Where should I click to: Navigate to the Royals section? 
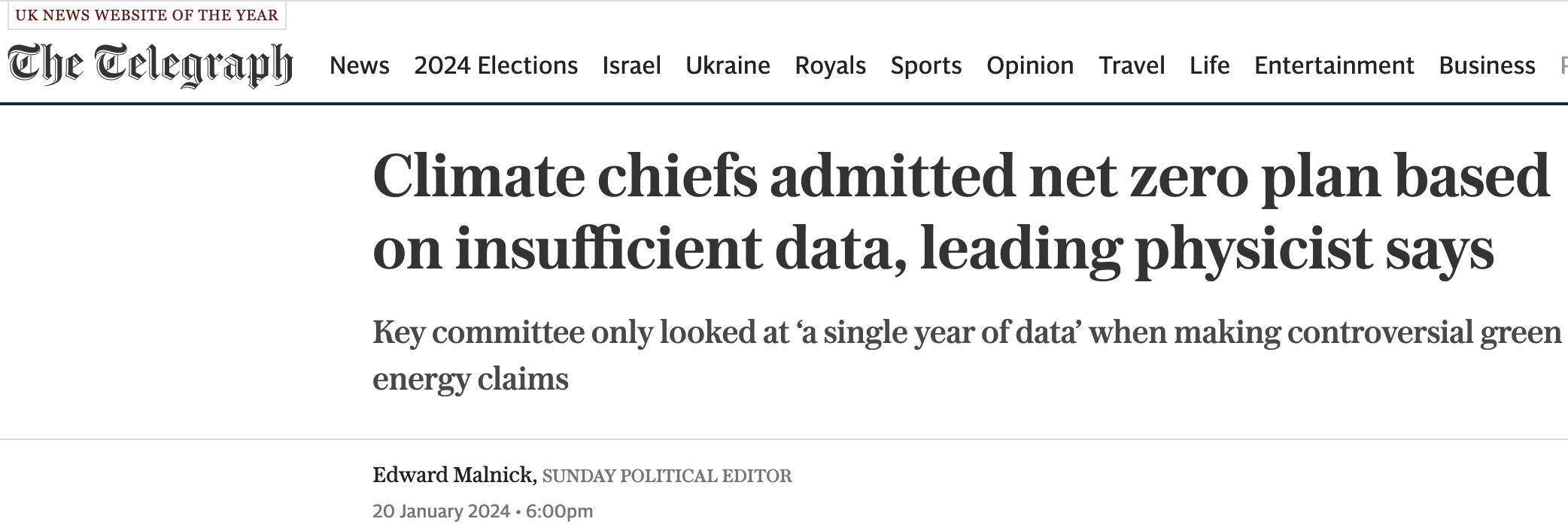(831, 66)
